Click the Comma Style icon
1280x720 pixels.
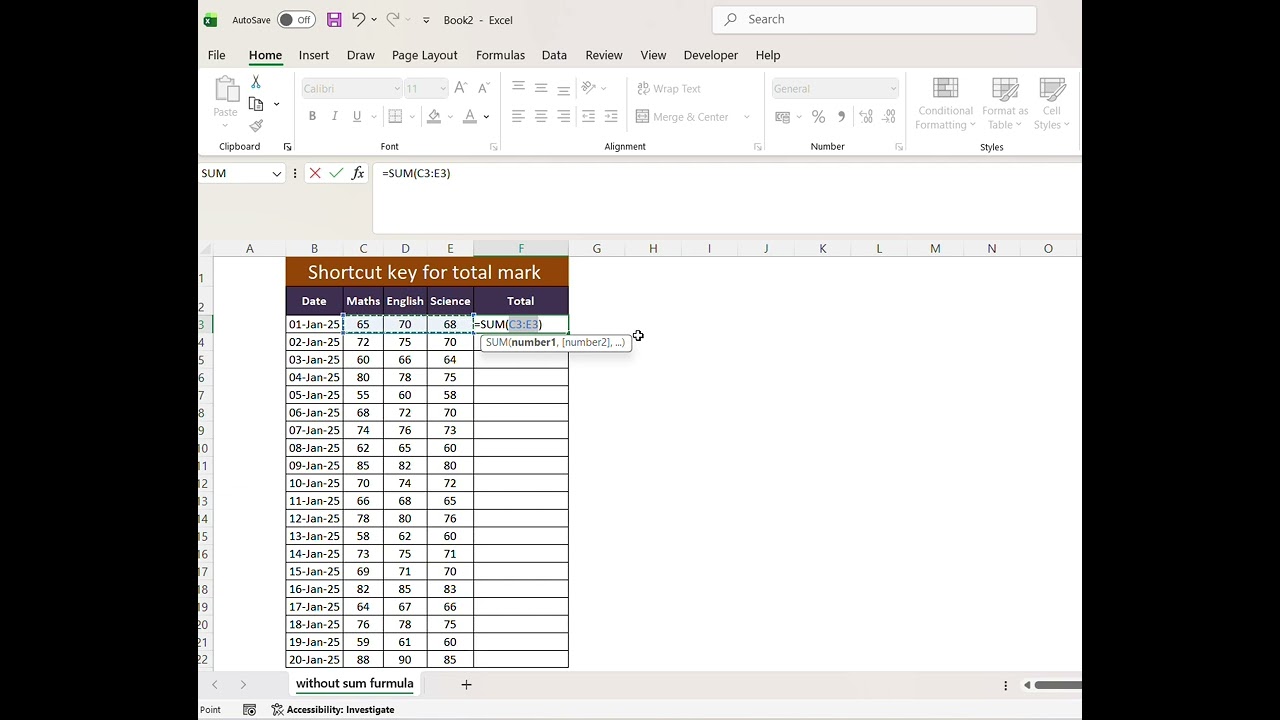841,117
